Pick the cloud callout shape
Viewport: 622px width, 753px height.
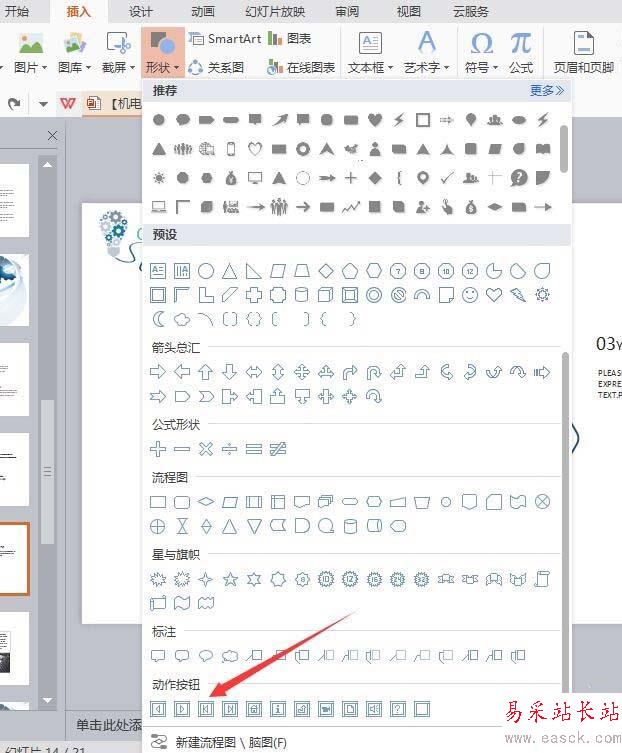click(x=230, y=656)
